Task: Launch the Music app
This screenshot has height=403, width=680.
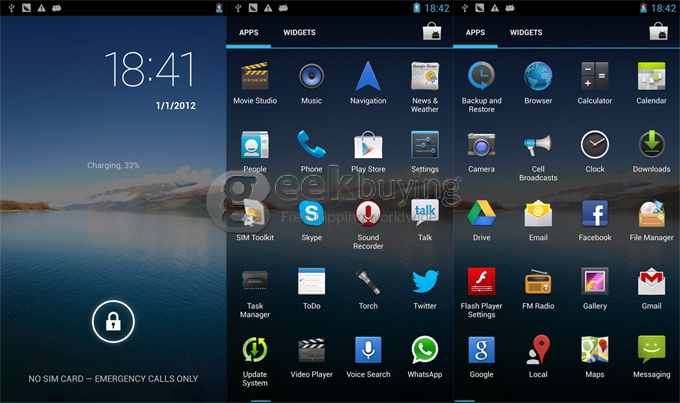Action: coord(311,76)
